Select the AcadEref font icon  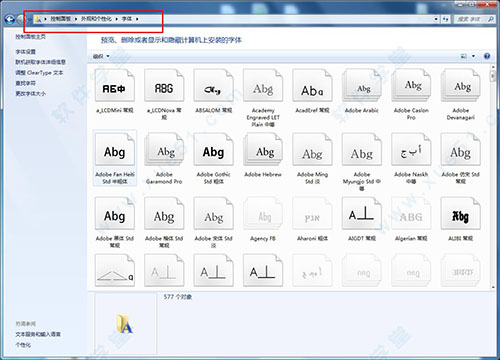tap(312, 85)
